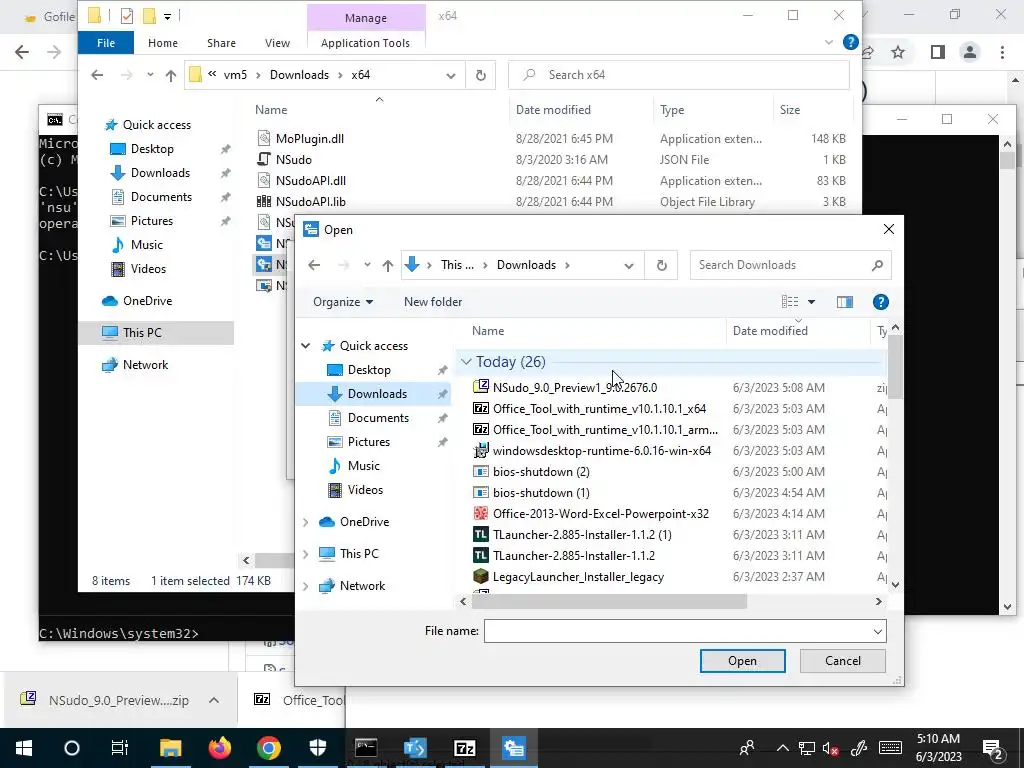Open Task View on taskbar

pyautogui.click(x=120, y=748)
